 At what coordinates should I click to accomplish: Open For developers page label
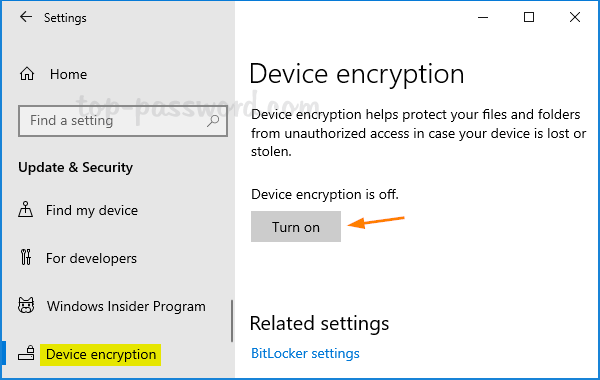(x=91, y=258)
